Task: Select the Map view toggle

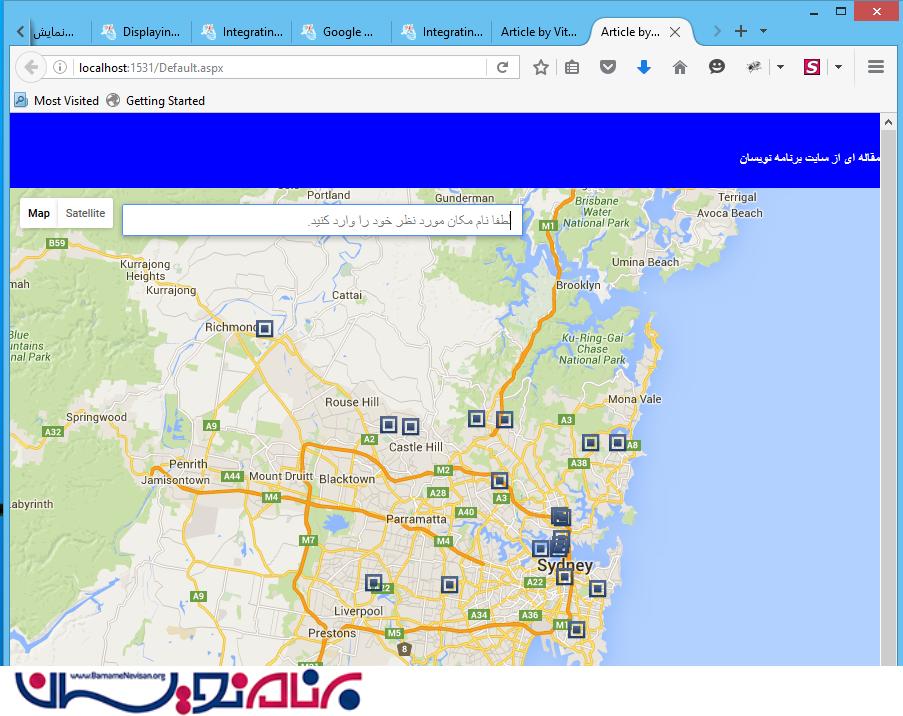Action: [x=39, y=213]
